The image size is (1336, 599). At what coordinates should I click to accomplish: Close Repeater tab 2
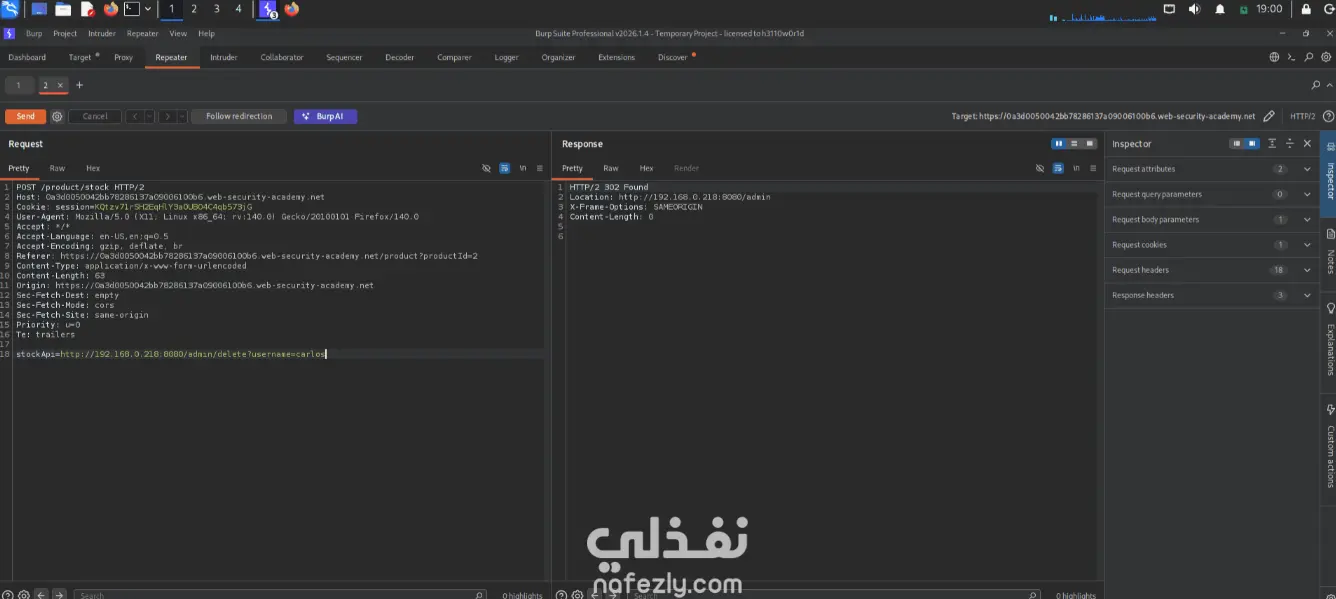click(60, 85)
